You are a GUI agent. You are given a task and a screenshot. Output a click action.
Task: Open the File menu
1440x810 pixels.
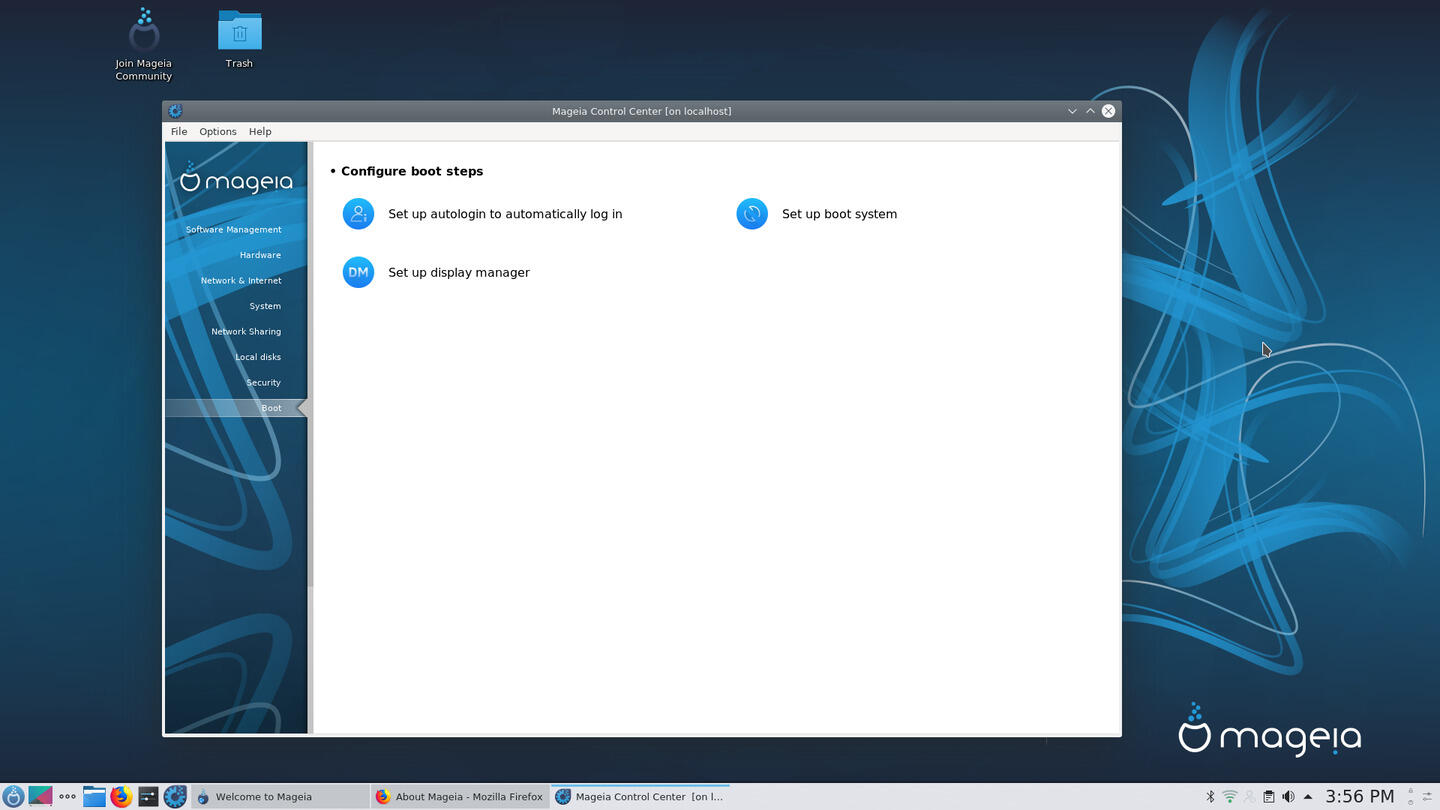pos(179,132)
